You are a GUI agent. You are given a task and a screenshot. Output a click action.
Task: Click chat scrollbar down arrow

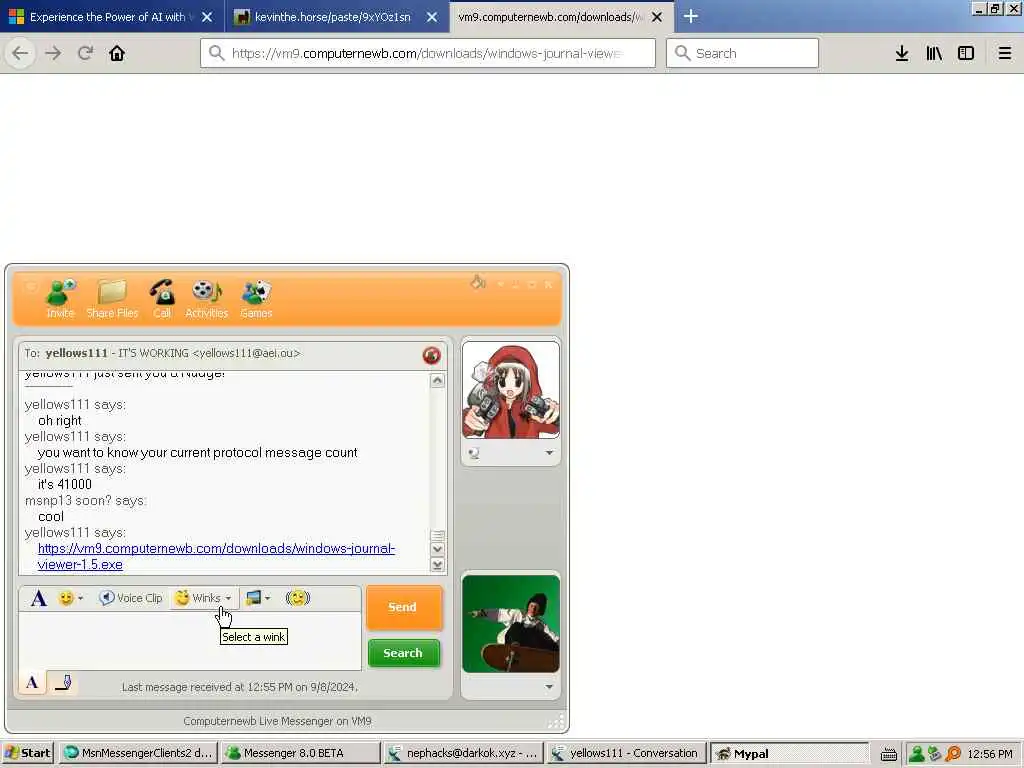438,549
